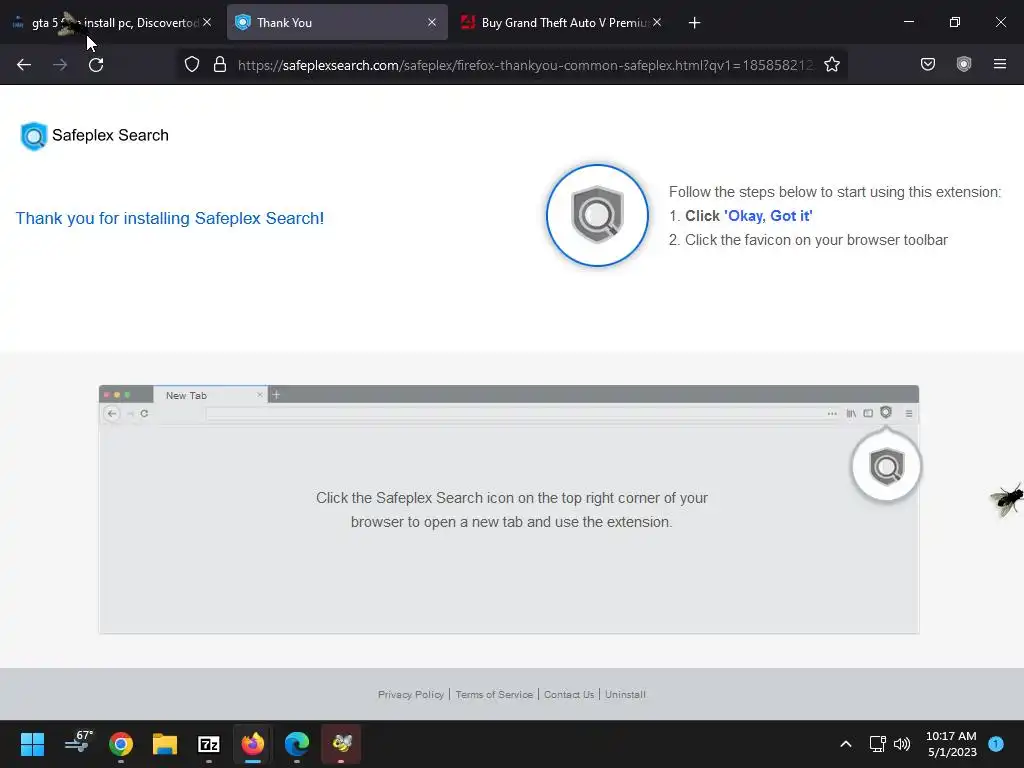Image resolution: width=1024 pixels, height=768 pixels.
Task: Close the gta 5 install pc tab
Action: 207,22
